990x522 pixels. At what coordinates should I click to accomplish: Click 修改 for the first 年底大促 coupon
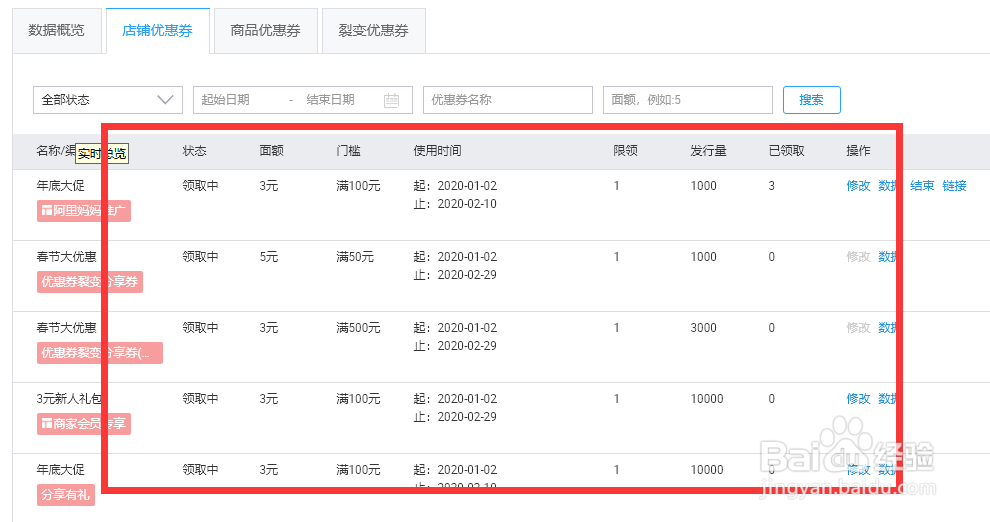858,186
